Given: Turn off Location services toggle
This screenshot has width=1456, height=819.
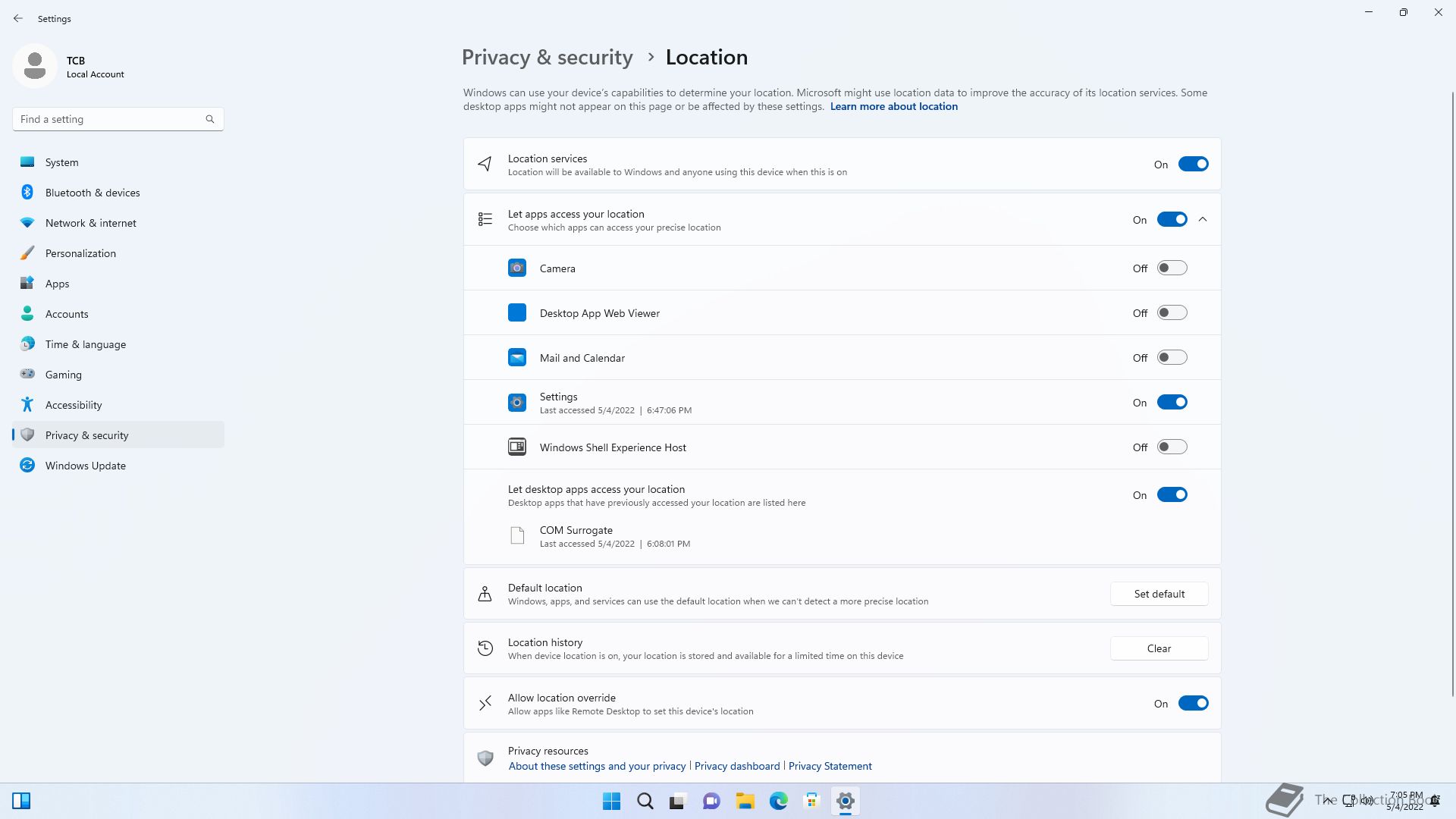Looking at the screenshot, I should pos(1193,164).
